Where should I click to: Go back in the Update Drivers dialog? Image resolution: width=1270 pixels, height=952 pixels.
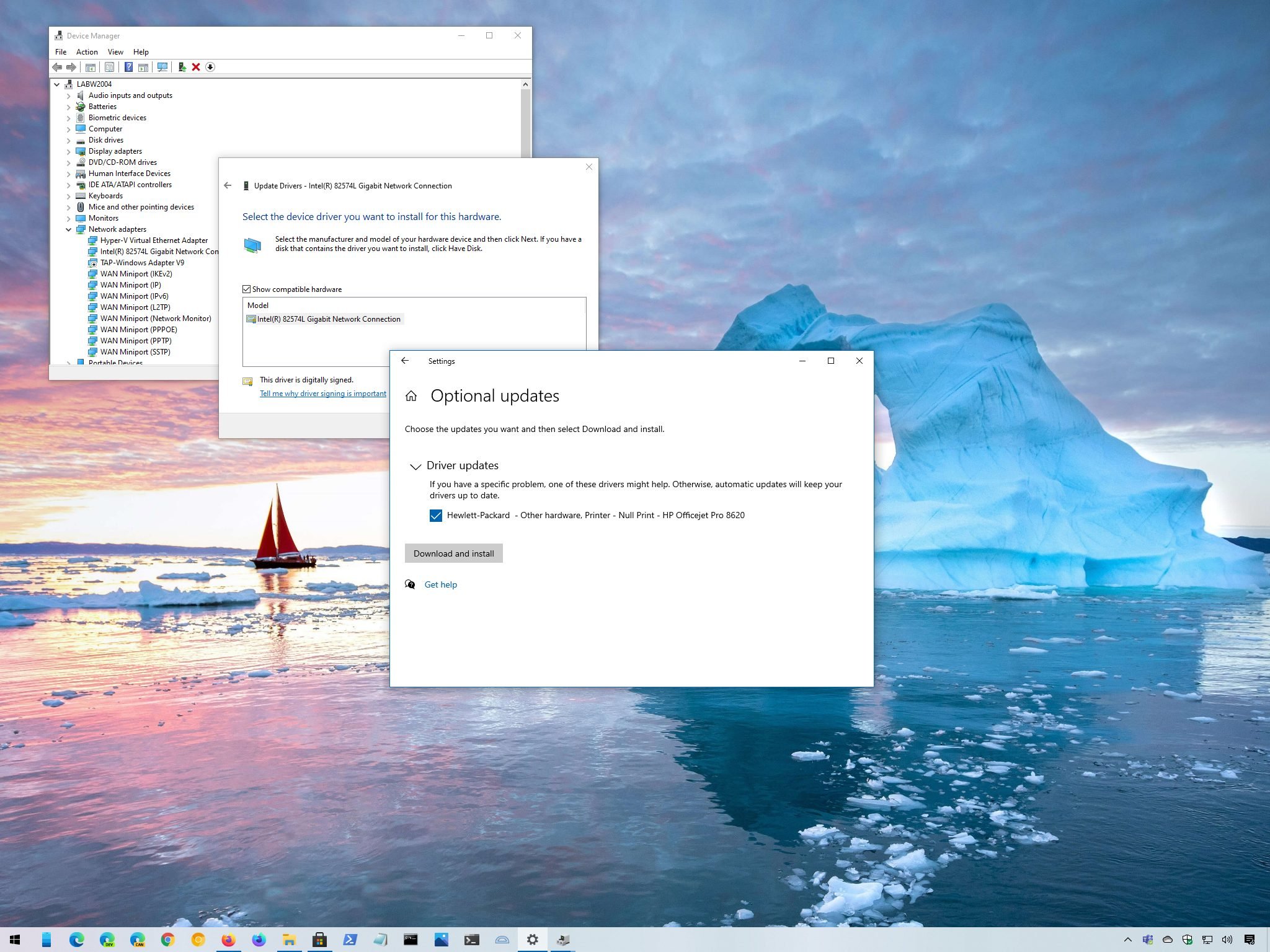pyautogui.click(x=228, y=185)
